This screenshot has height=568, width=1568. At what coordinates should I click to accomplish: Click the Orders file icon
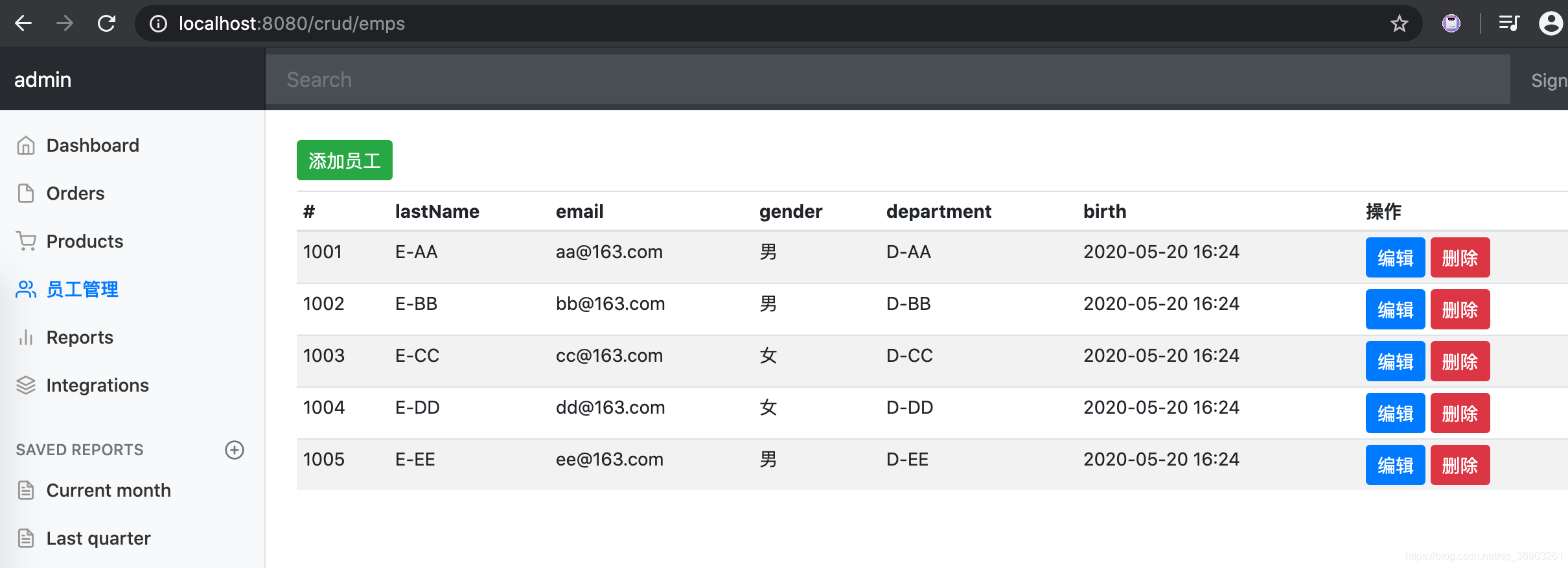(26, 193)
